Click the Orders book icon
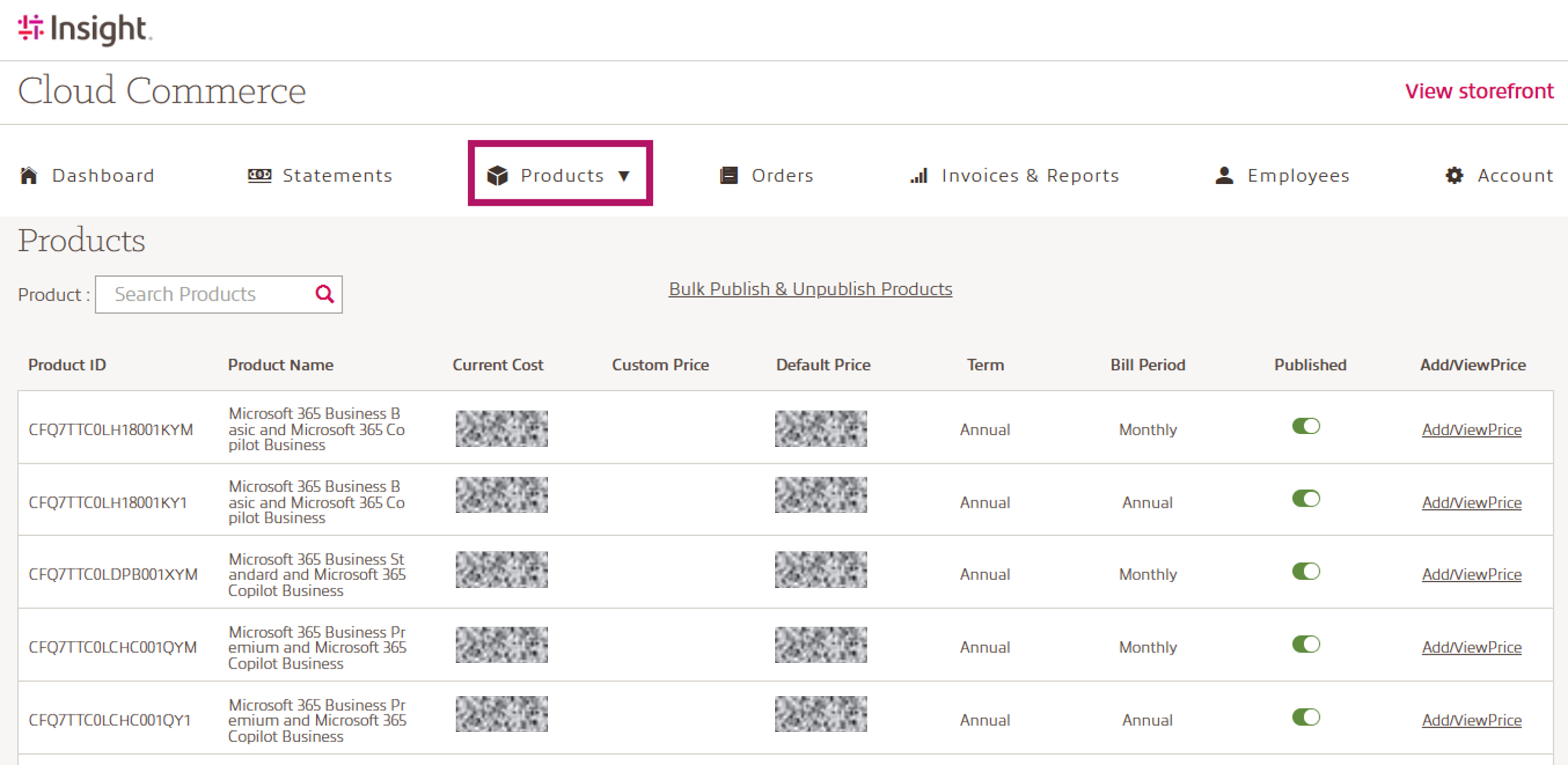 coord(728,176)
